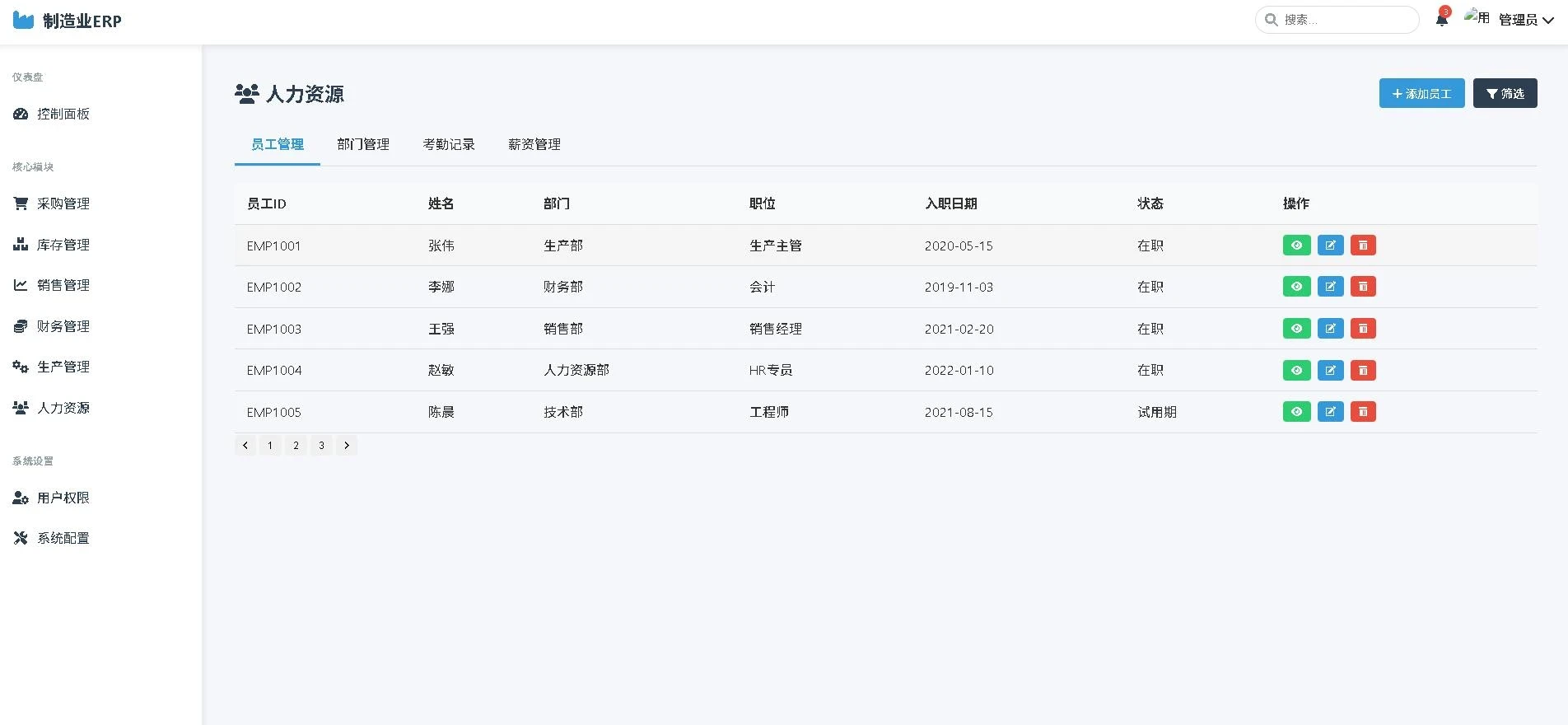Expand the 管理员 user dropdown

[x=1525, y=20]
